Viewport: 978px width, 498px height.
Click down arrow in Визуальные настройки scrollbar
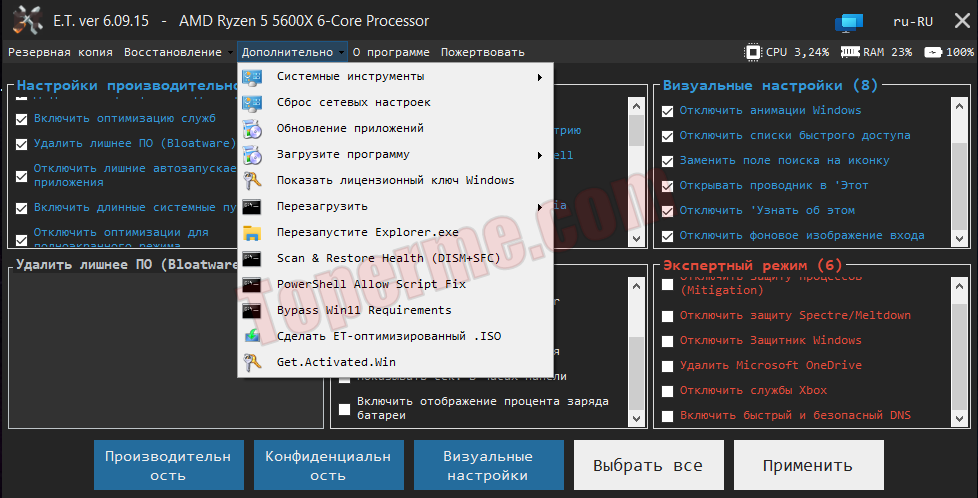click(x=959, y=238)
